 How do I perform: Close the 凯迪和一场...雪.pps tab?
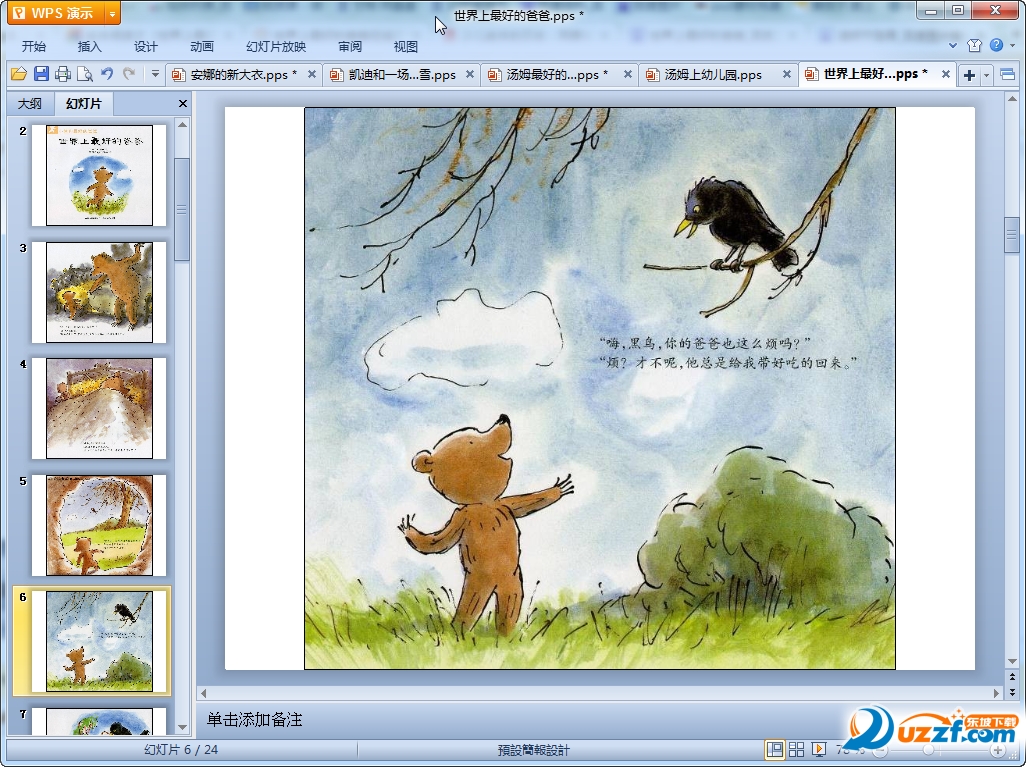470,75
